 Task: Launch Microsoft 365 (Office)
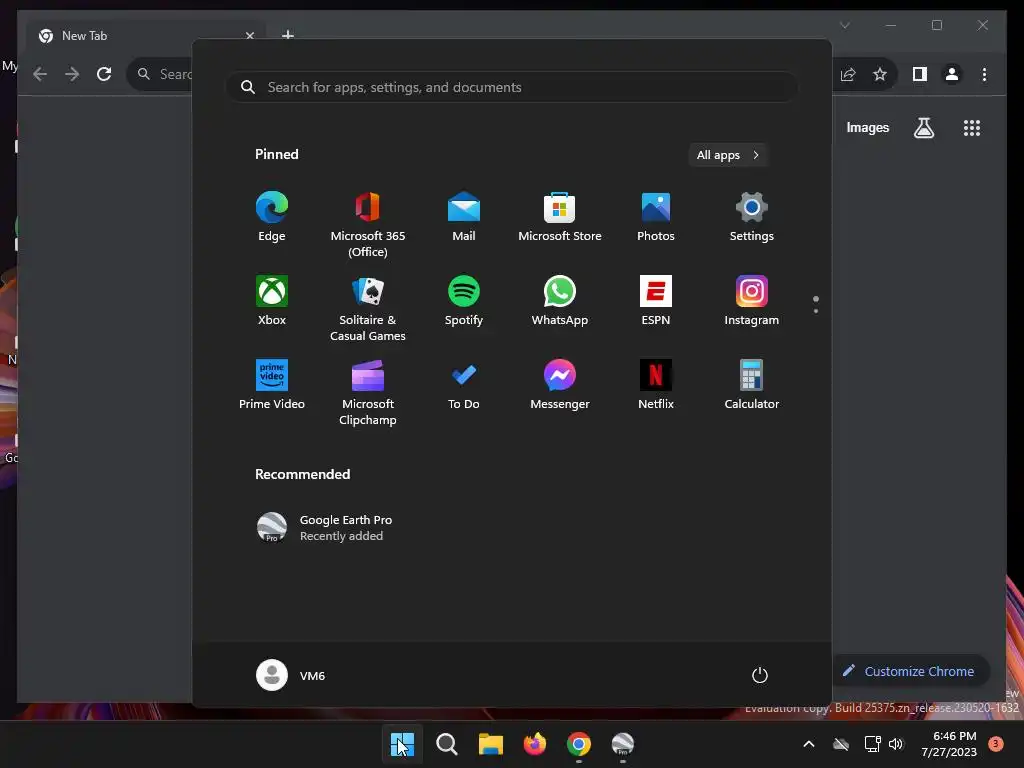368,225
